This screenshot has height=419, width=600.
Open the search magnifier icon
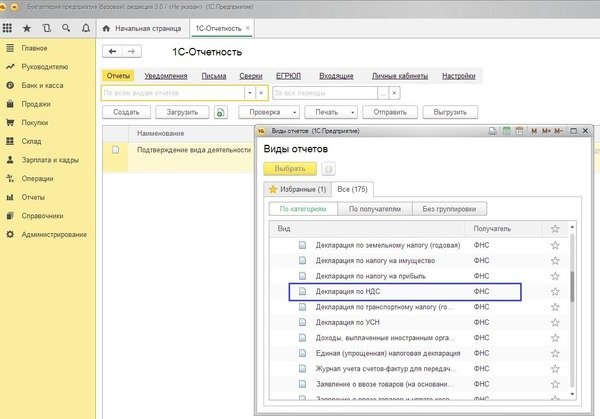[66, 28]
